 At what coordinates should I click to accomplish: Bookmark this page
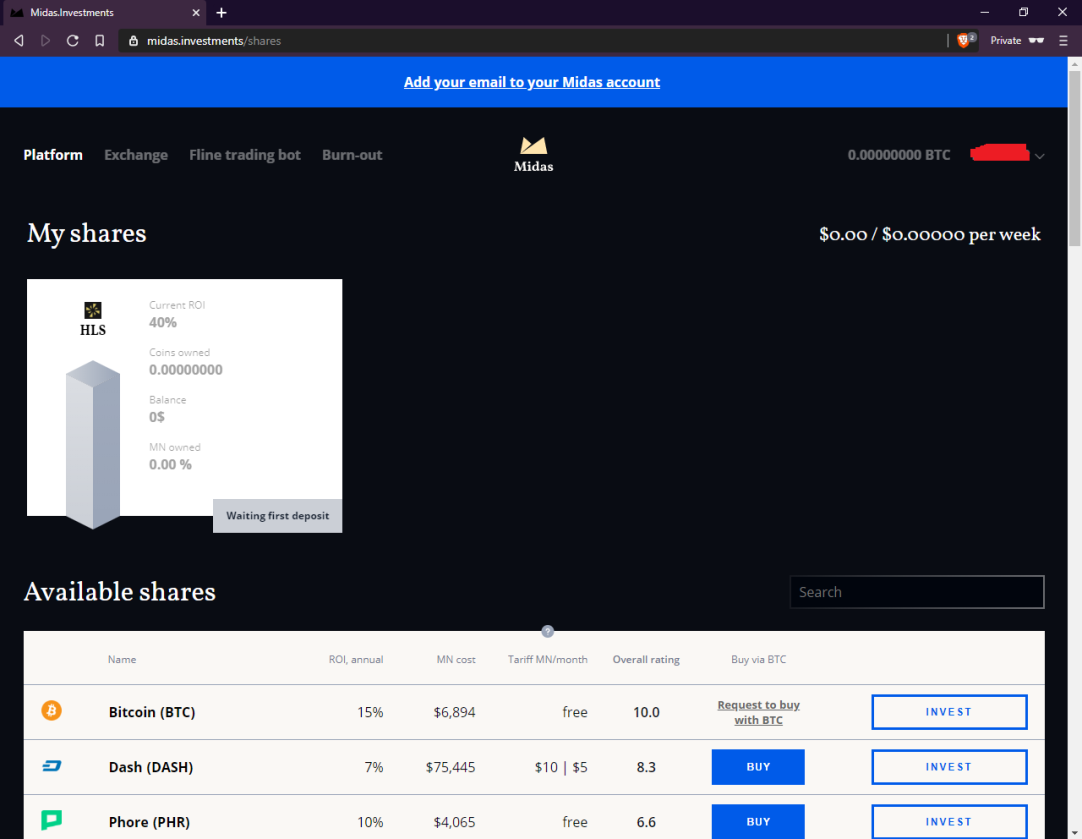[99, 41]
